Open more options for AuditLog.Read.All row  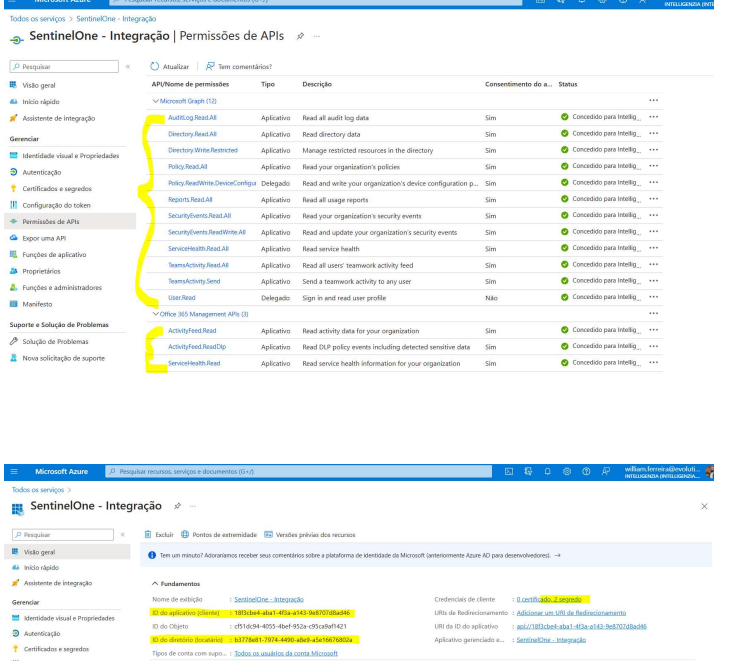pyautogui.click(x=653, y=117)
